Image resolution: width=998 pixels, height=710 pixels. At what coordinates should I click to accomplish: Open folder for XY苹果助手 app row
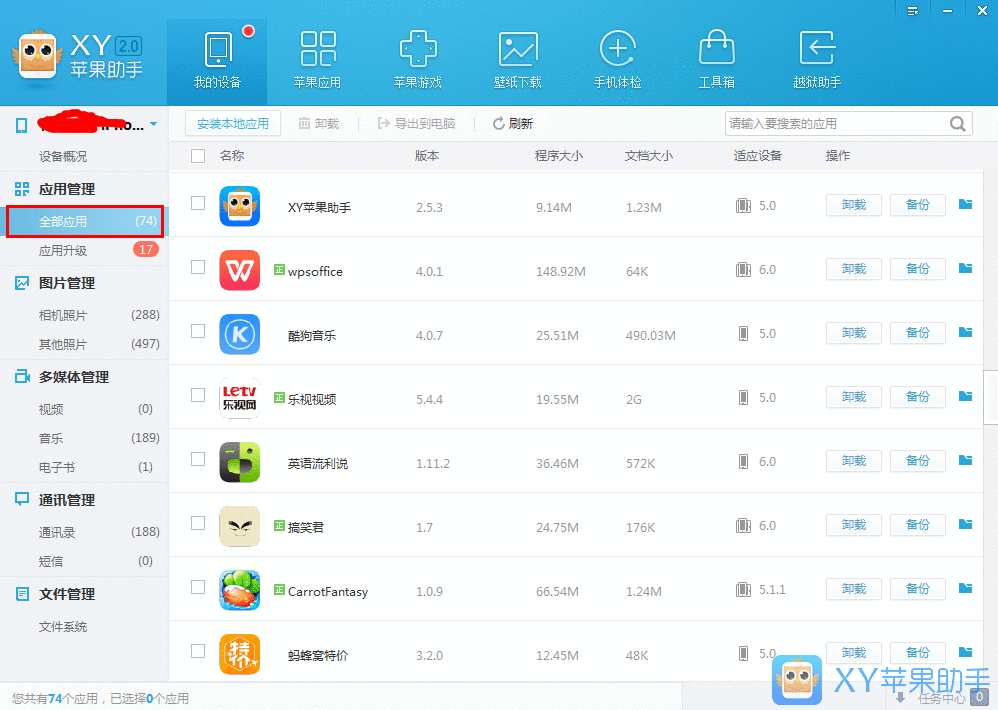964,204
